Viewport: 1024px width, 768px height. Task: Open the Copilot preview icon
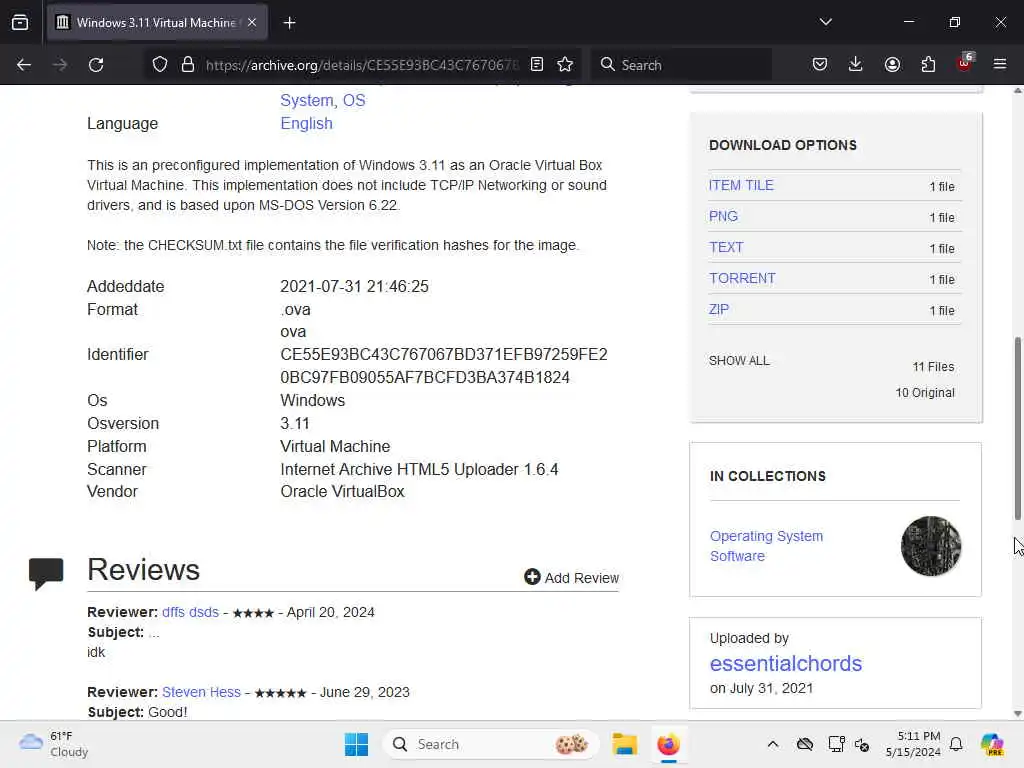(x=992, y=744)
